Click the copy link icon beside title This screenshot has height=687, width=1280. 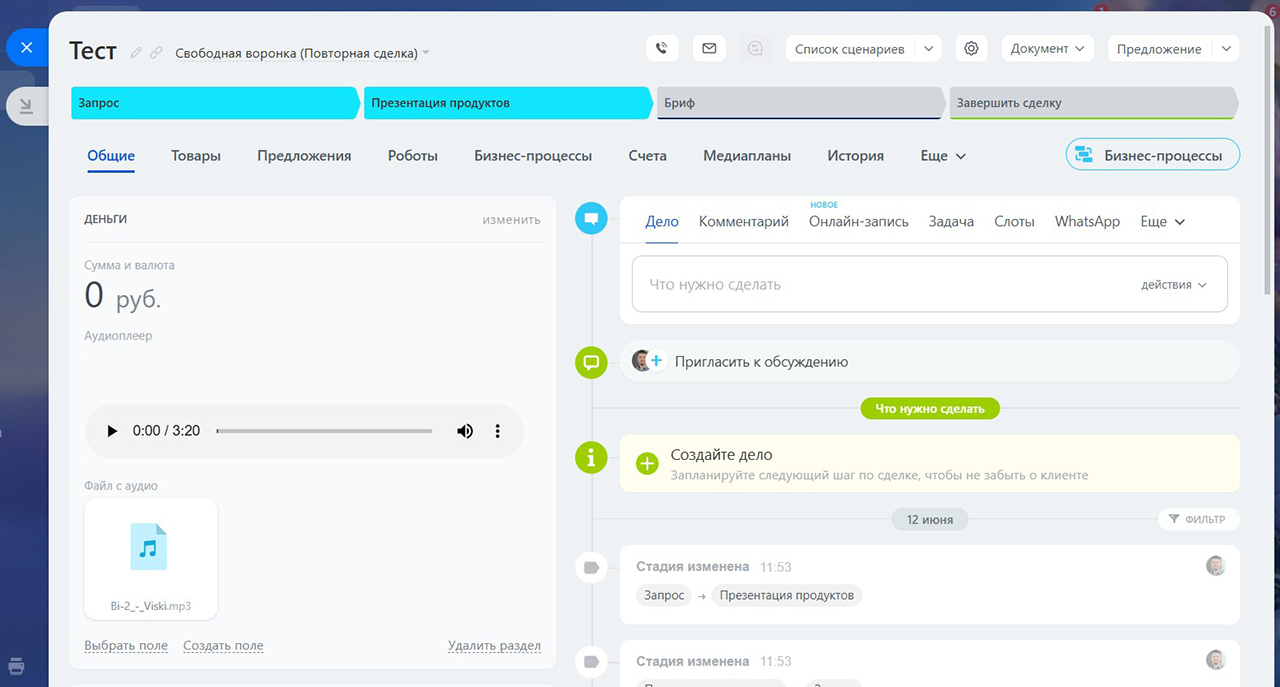point(156,53)
